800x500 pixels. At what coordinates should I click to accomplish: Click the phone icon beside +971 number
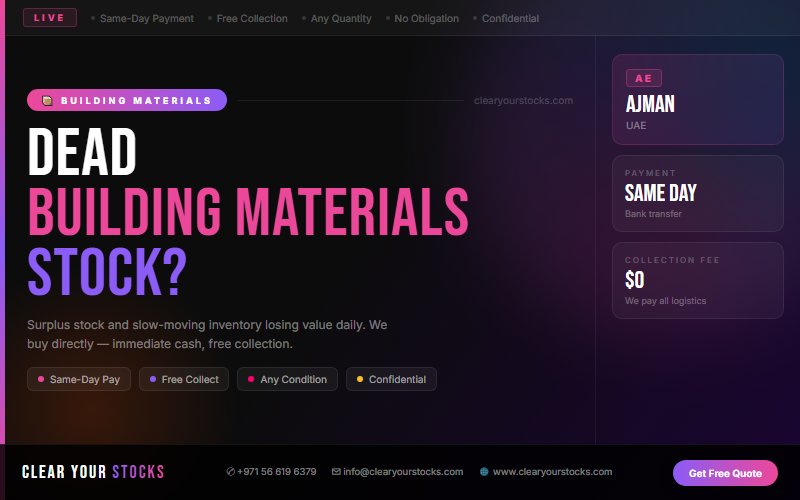pos(231,472)
